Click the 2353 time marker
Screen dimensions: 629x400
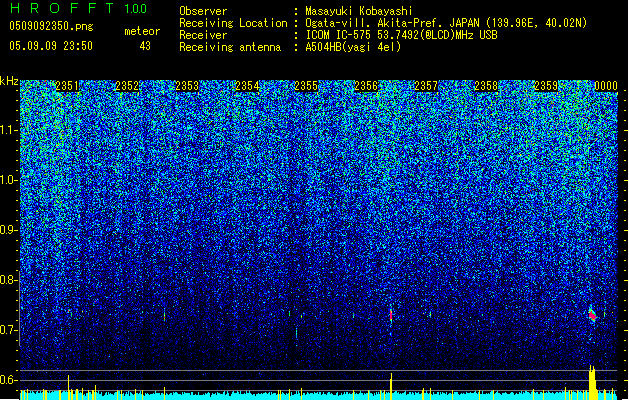pyautogui.click(x=187, y=86)
